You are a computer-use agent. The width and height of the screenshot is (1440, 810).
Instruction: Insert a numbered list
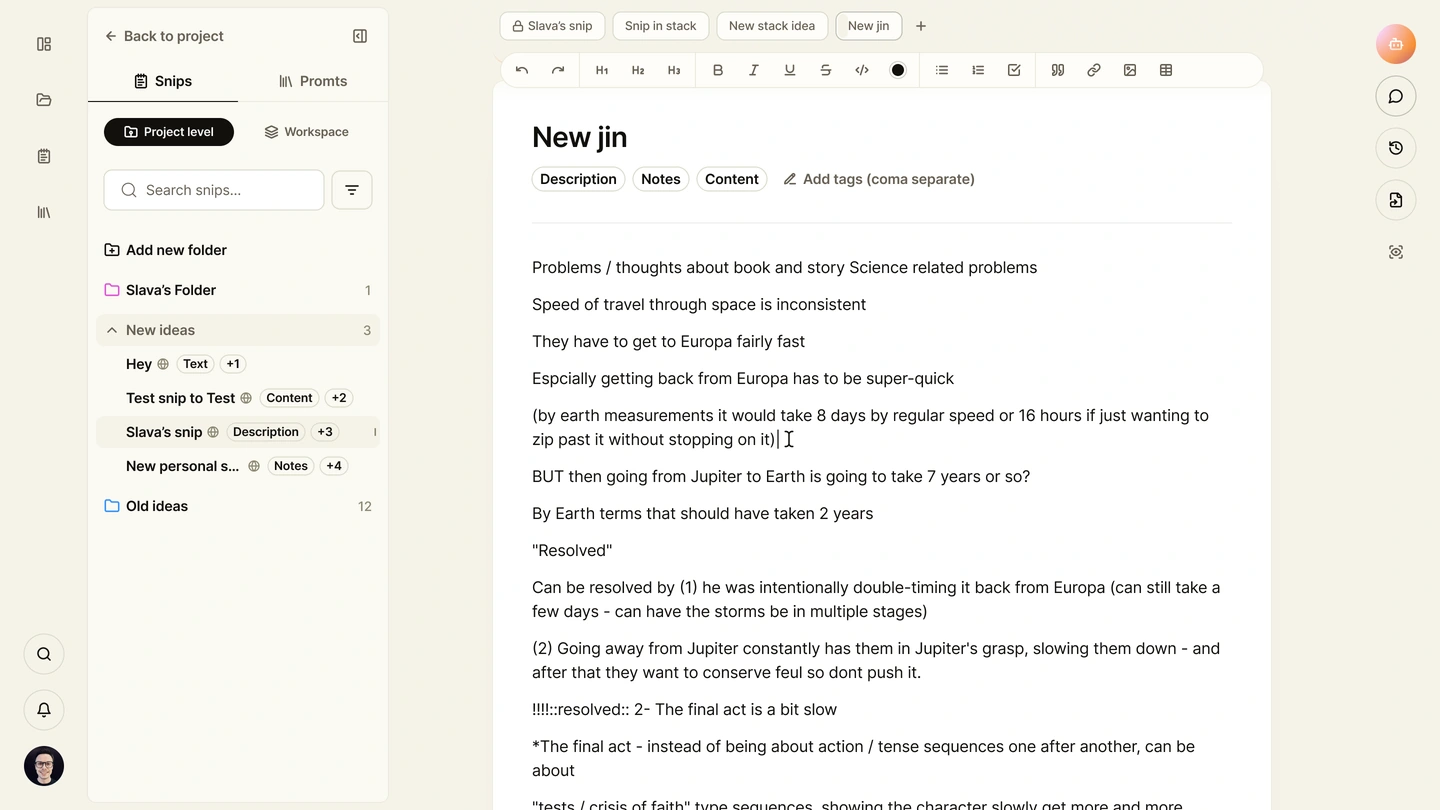pos(978,70)
